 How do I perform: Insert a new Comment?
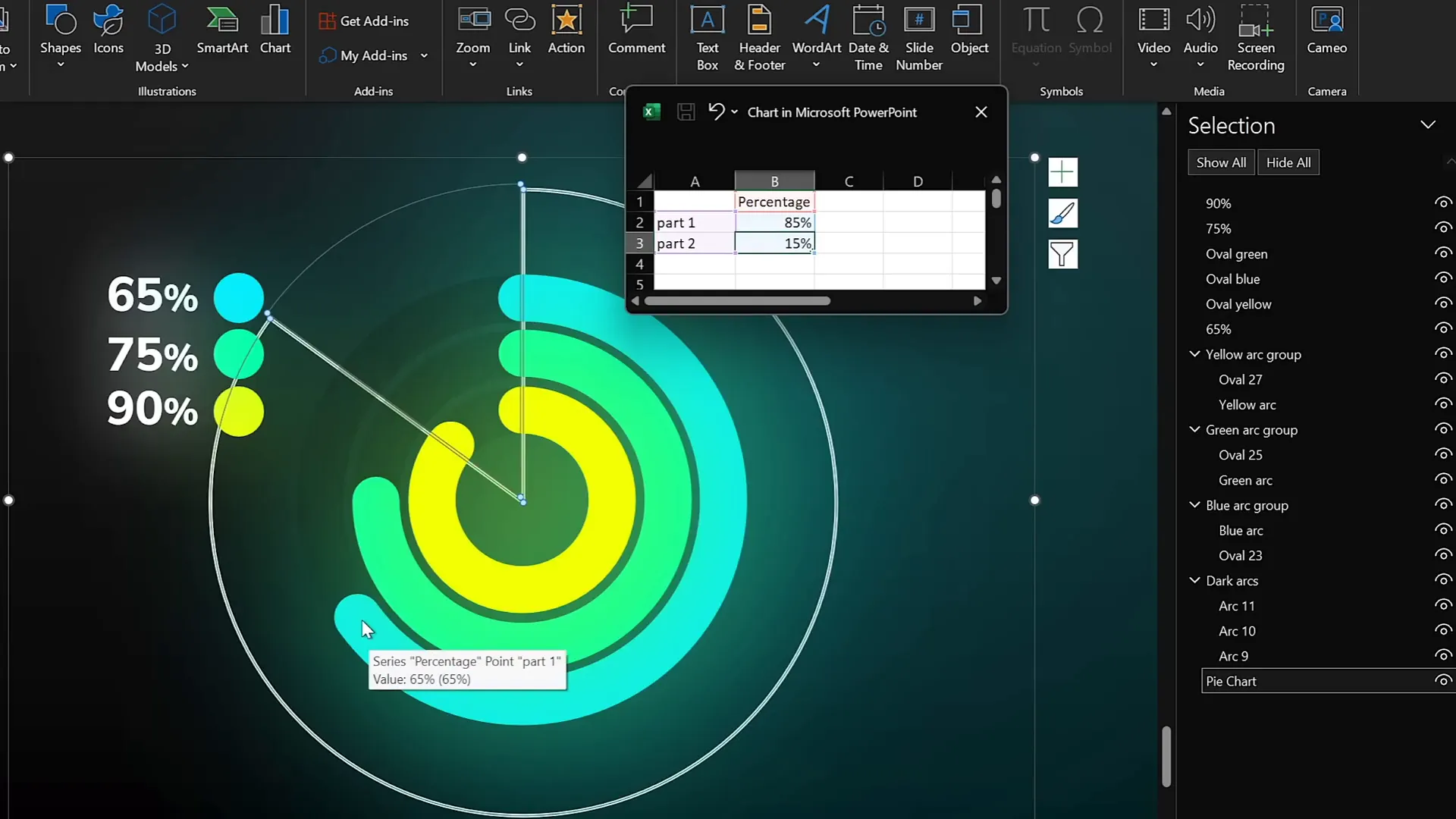636,30
